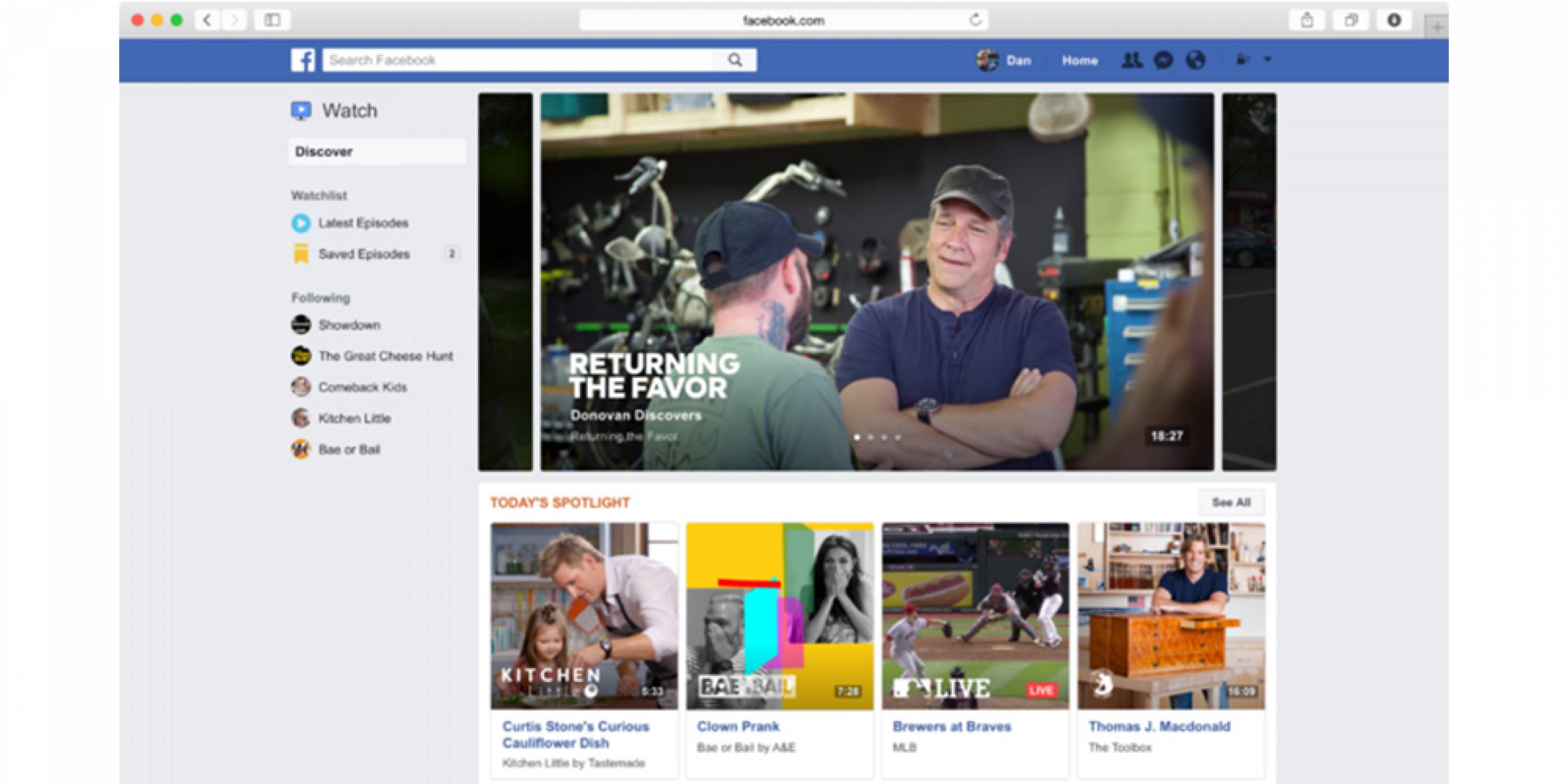This screenshot has width=1568, height=784.
Task: Click the Watch icon in sidebar
Action: tap(301, 111)
